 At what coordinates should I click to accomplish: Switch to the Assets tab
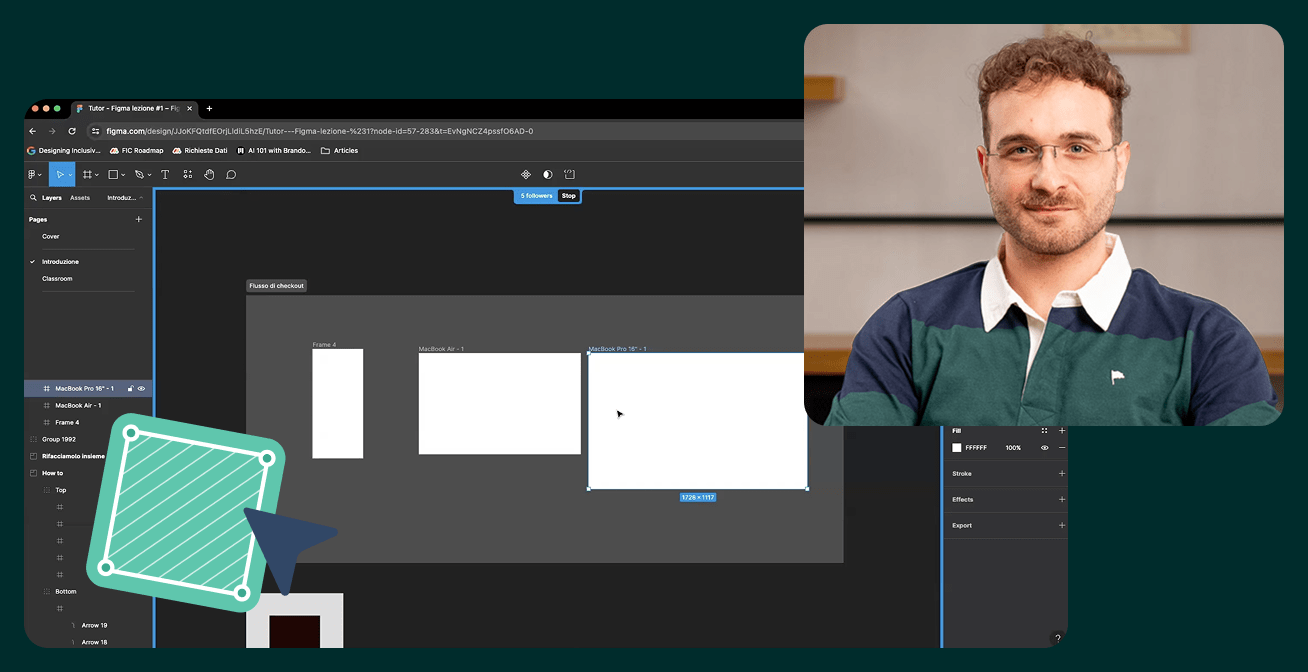coord(79,198)
